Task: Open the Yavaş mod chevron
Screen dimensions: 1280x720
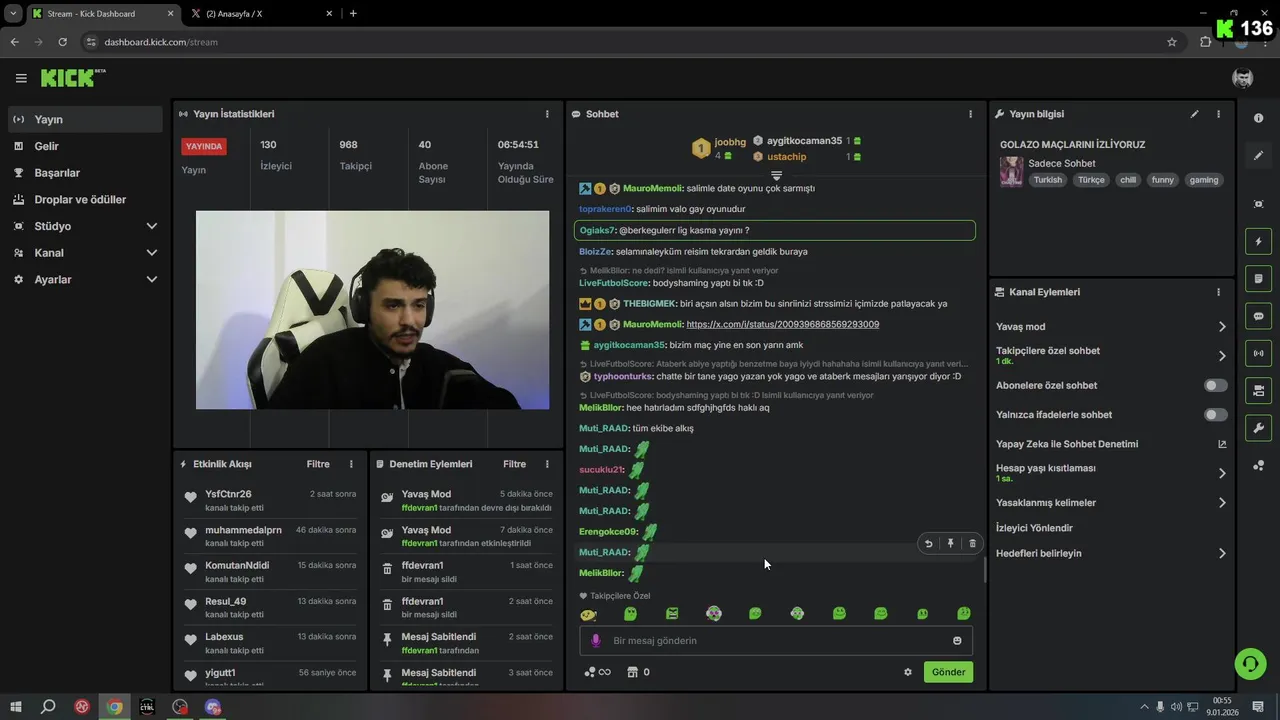Action: [1222, 327]
